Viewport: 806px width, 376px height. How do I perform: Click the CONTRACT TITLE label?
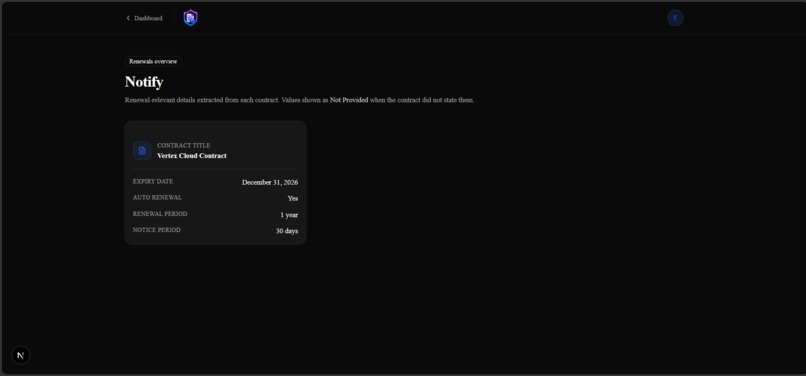[x=184, y=146]
